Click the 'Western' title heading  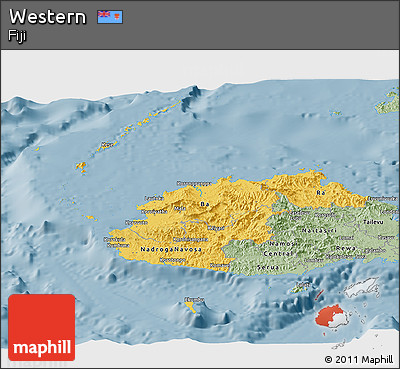[48, 17]
